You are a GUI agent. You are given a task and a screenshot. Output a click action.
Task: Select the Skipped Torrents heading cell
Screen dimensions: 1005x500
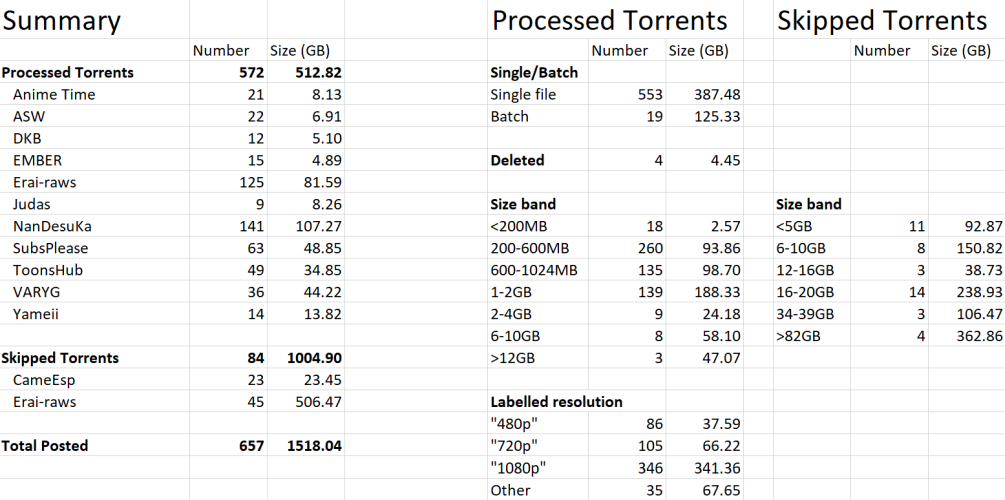point(882,20)
